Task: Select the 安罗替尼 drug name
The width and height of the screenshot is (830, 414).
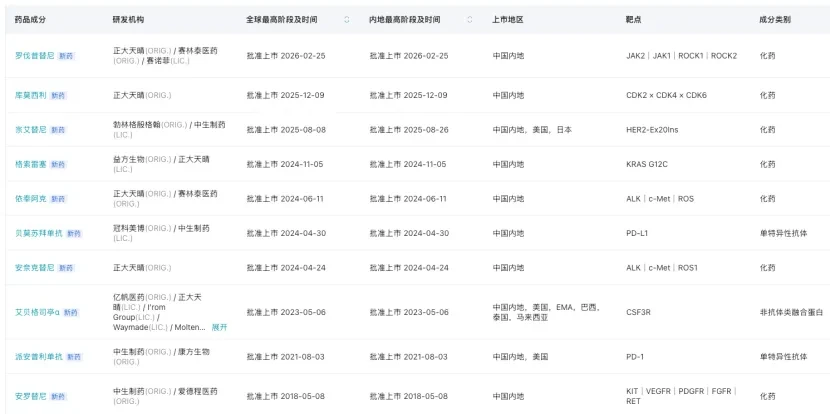Action: point(31,396)
